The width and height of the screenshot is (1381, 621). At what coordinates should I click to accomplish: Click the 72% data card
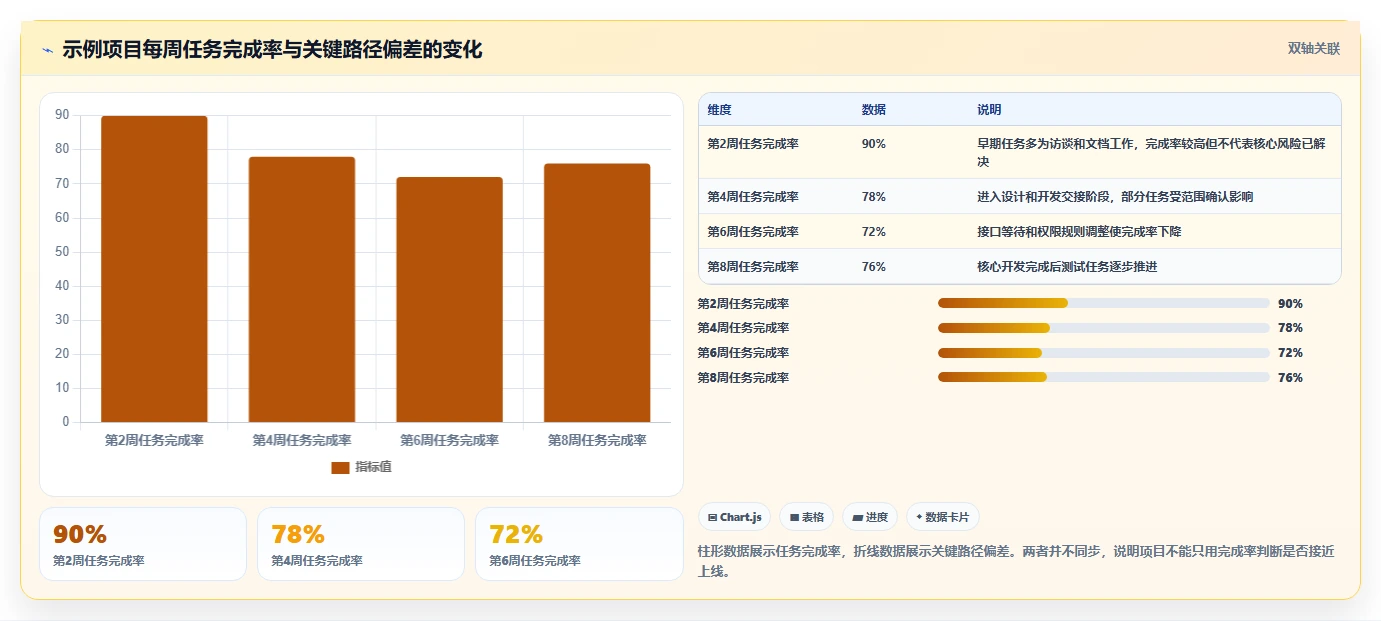pos(579,544)
